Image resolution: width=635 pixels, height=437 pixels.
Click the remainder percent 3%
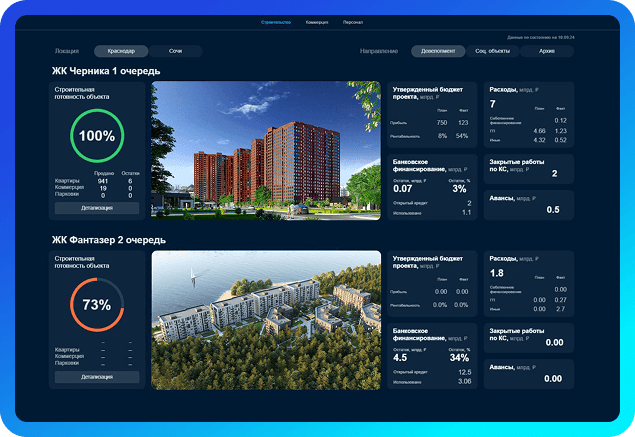tap(459, 189)
